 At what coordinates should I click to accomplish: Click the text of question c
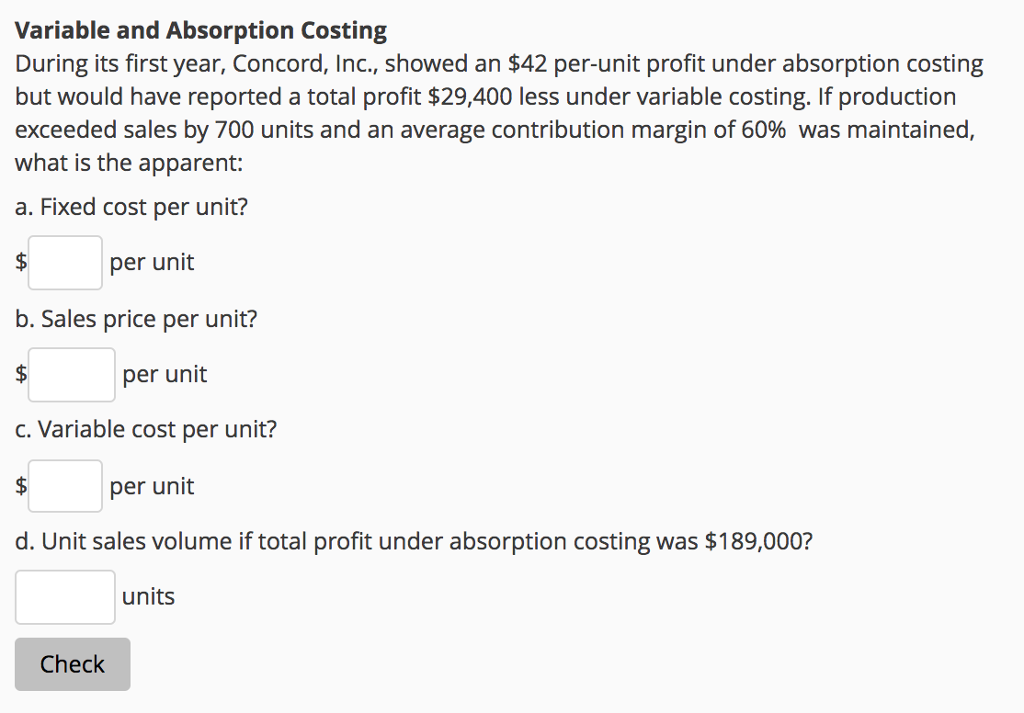[144, 428]
